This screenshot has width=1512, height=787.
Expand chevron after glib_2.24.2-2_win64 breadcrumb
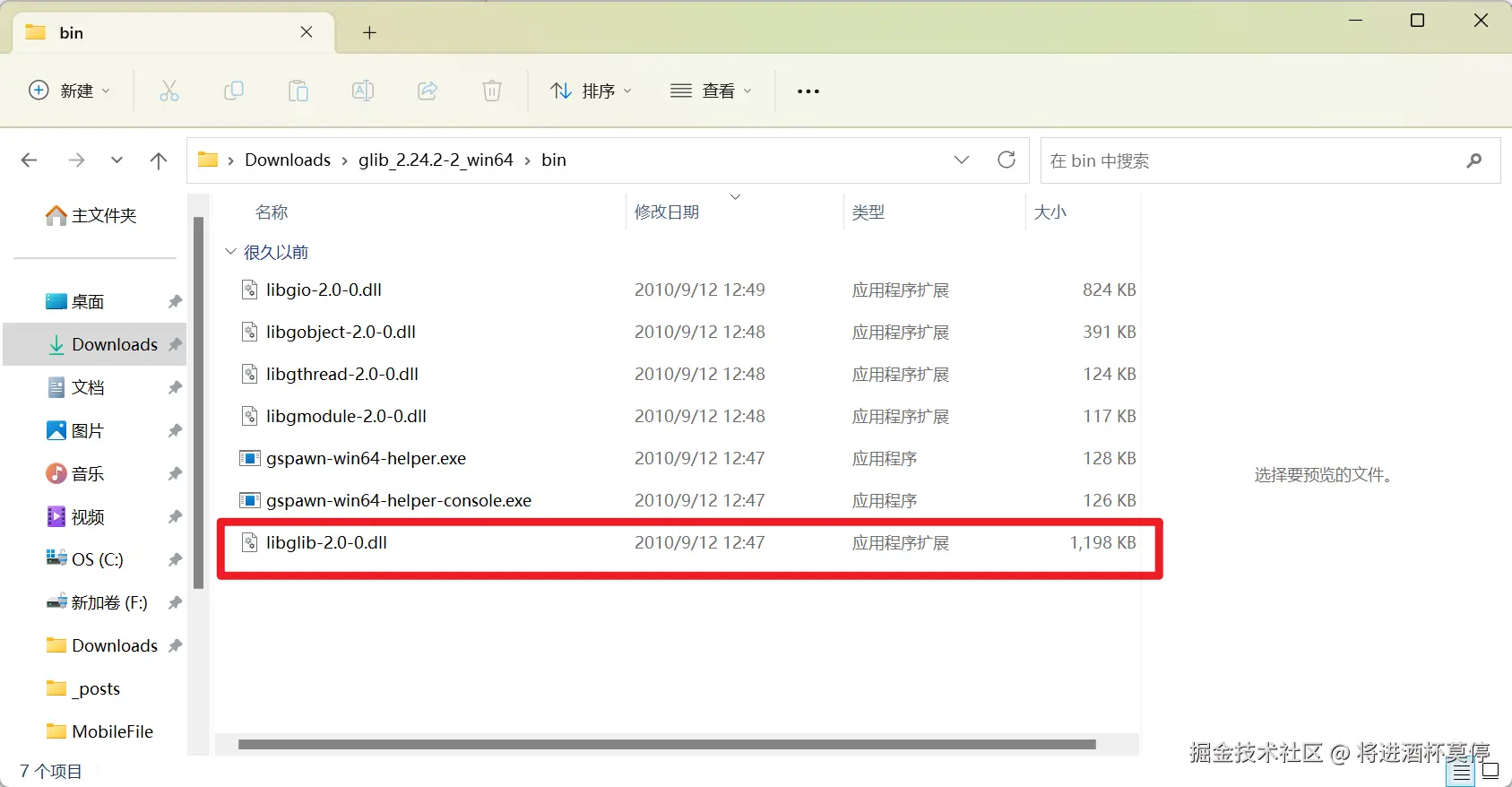tap(527, 160)
